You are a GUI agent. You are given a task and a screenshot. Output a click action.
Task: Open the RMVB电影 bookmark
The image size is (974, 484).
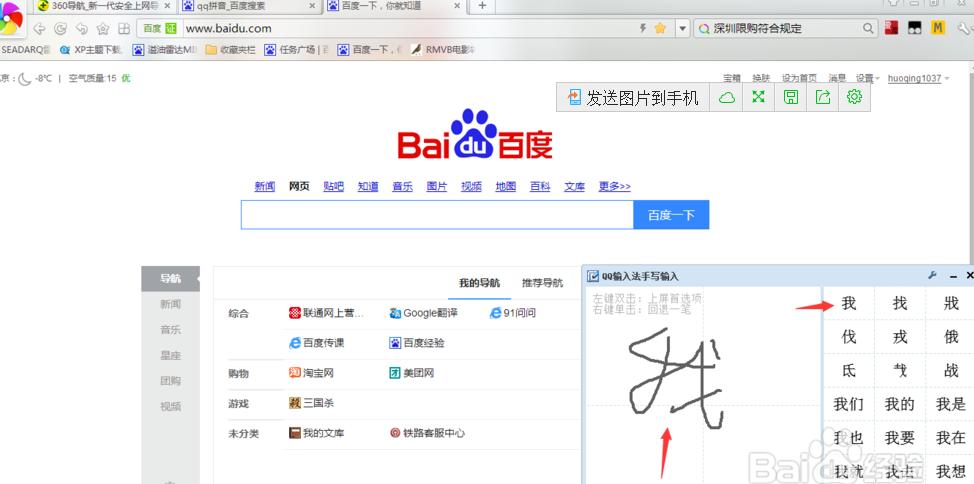[443, 50]
